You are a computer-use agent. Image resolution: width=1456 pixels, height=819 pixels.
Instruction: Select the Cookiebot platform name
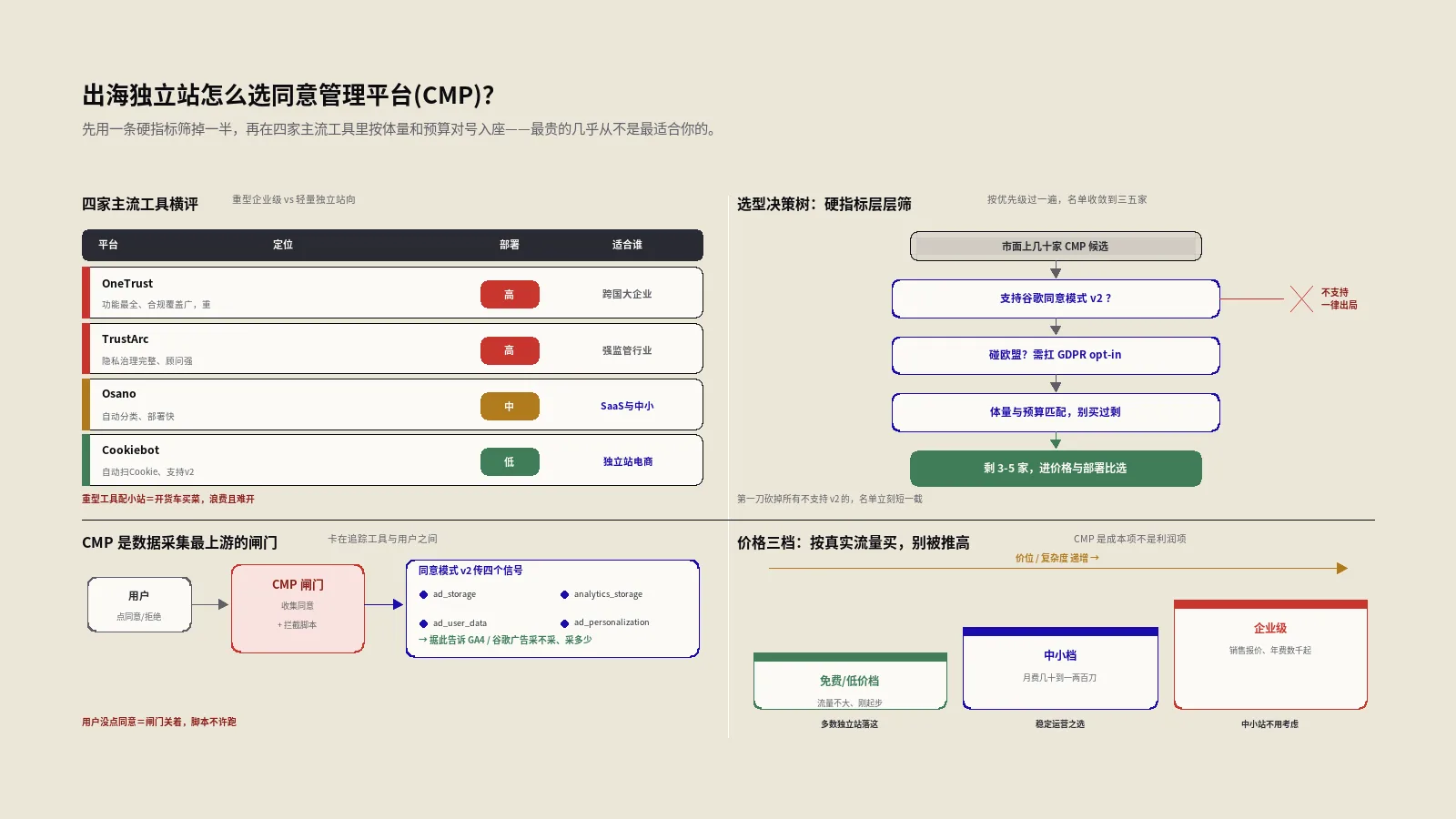coord(130,450)
